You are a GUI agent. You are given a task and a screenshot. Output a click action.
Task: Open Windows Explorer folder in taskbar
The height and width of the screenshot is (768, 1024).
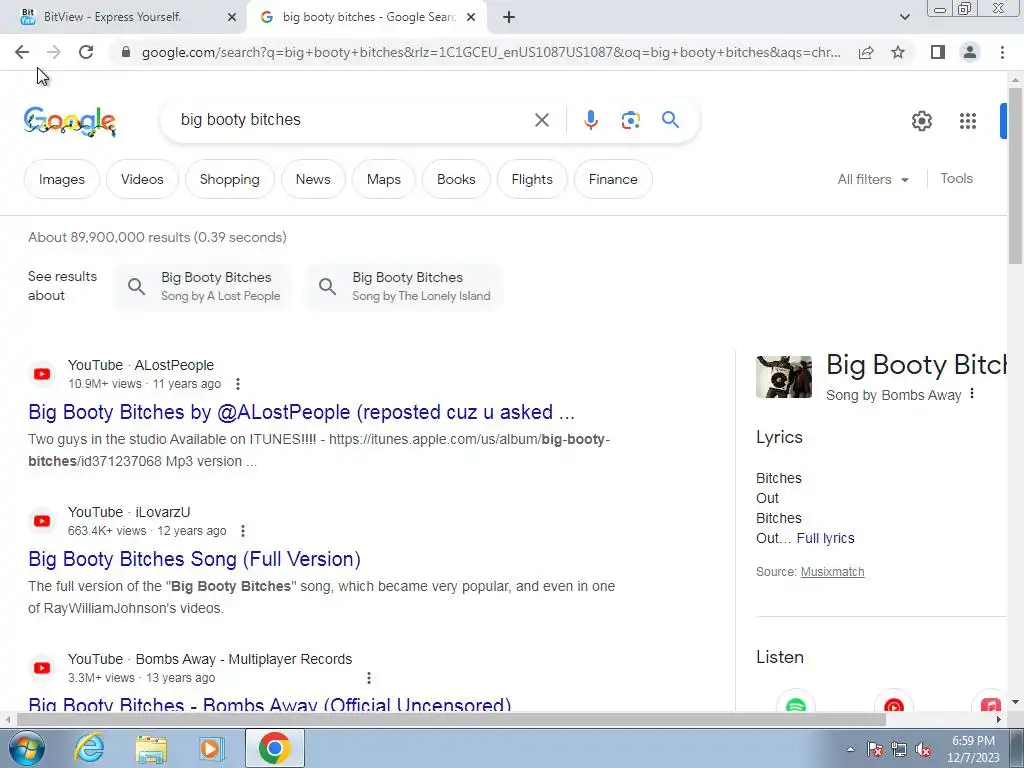[151, 749]
